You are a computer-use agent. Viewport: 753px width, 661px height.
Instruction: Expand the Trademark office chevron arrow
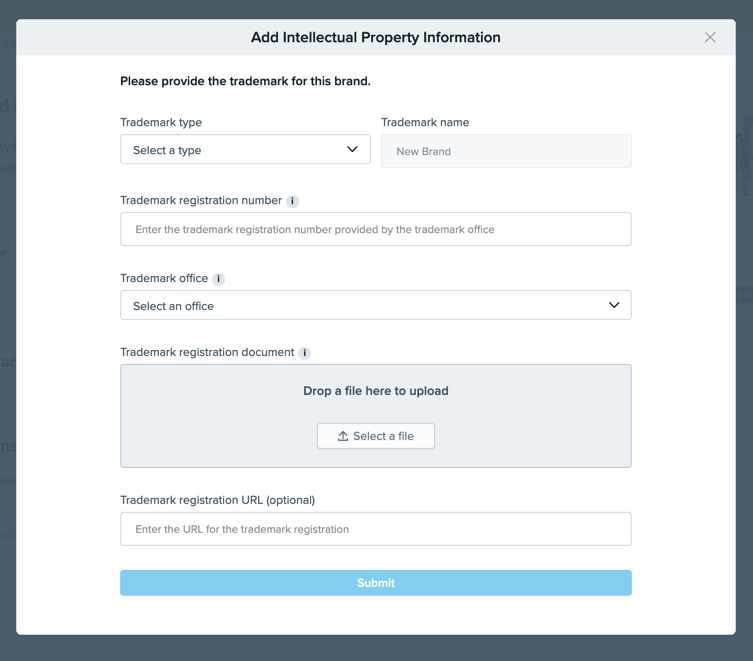(x=614, y=305)
